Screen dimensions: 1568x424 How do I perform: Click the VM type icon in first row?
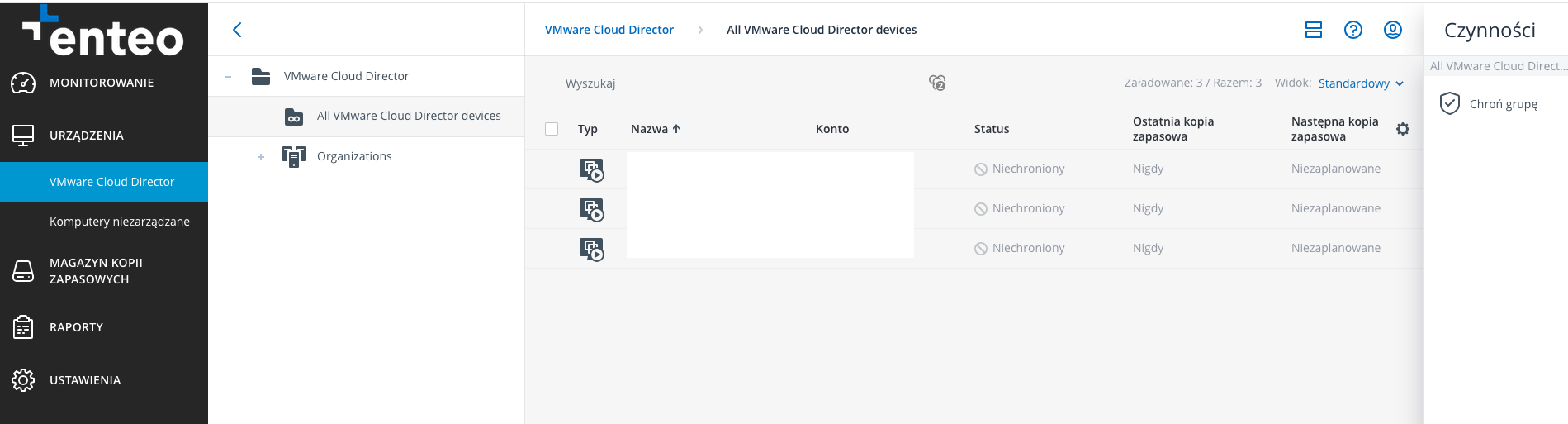(x=591, y=169)
